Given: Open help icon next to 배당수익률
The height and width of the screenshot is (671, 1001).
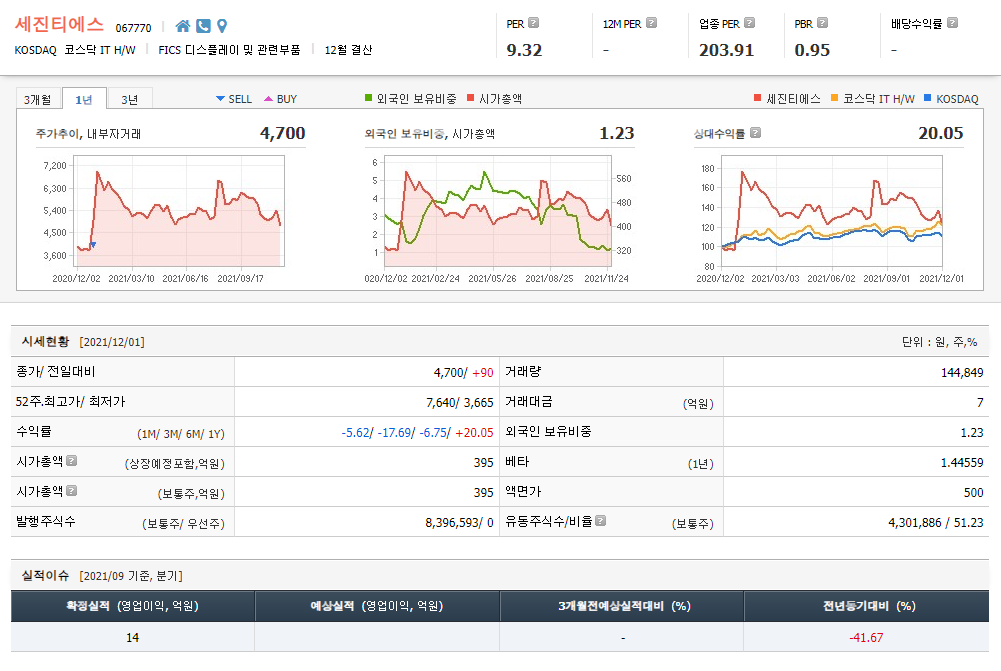Looking at the screenshot, I should coord(952,23).
